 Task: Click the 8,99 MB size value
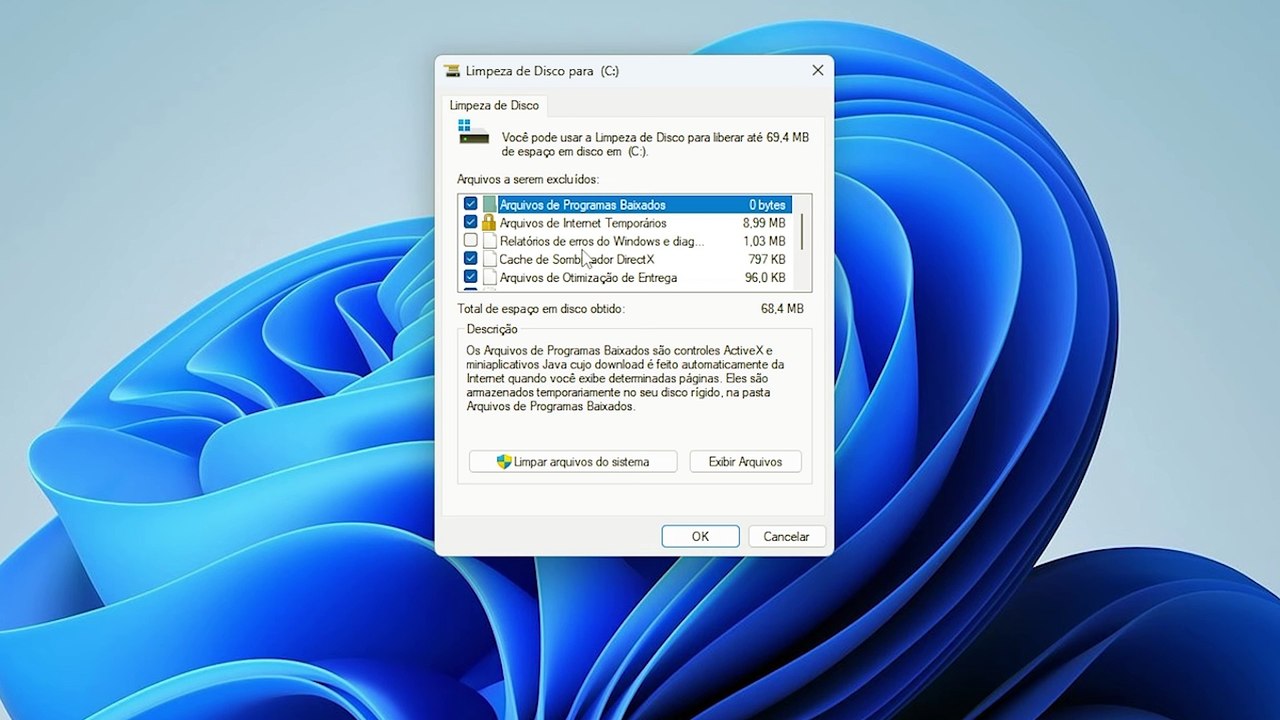(x=764, y=223)
